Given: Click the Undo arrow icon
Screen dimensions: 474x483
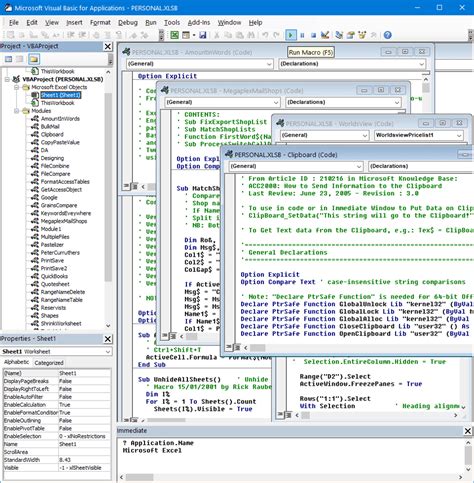Looking at the screenshot, I should 265,35.
